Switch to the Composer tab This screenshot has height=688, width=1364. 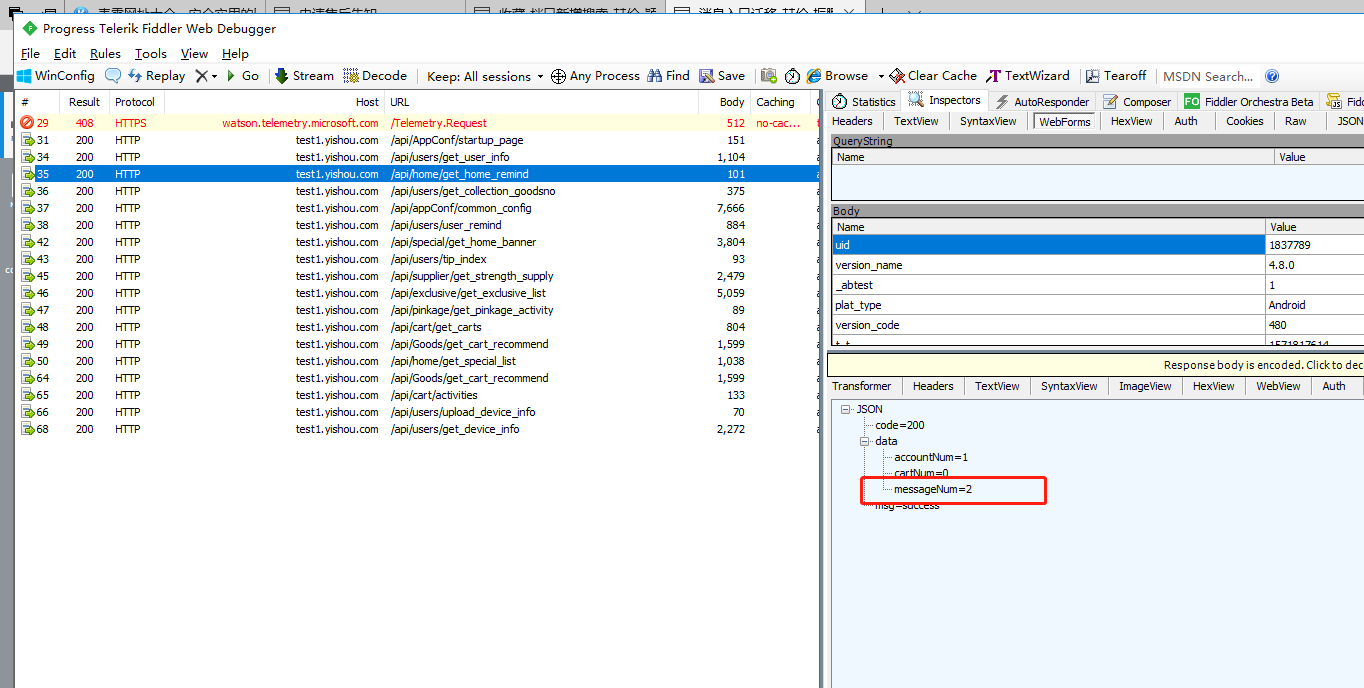click(1137, 101)
